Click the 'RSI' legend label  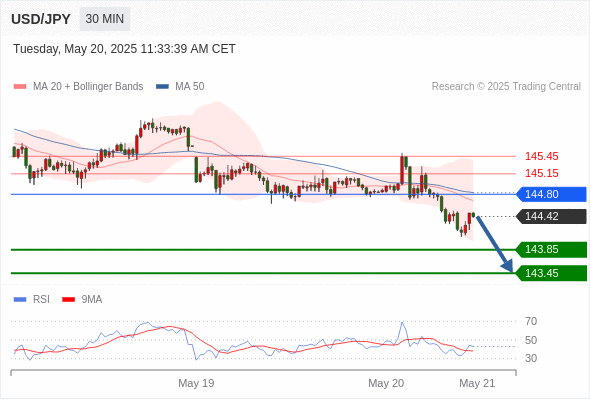pyautogui.click(x=41, y=300)
